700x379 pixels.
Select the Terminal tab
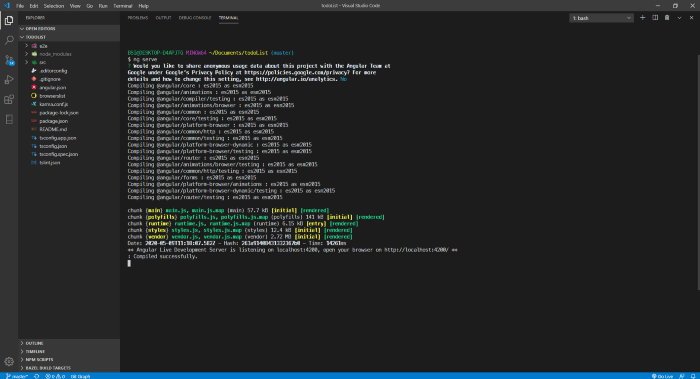tap(229, 18)
